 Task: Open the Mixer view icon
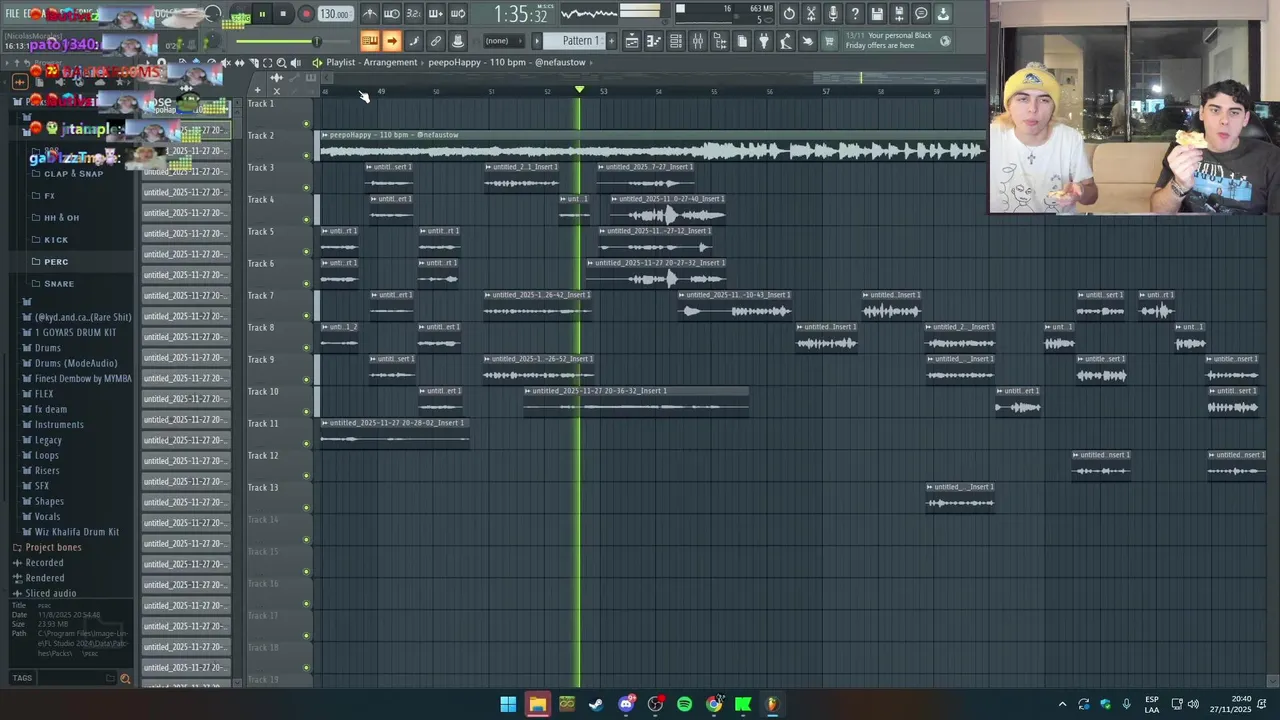click(698, 41)
